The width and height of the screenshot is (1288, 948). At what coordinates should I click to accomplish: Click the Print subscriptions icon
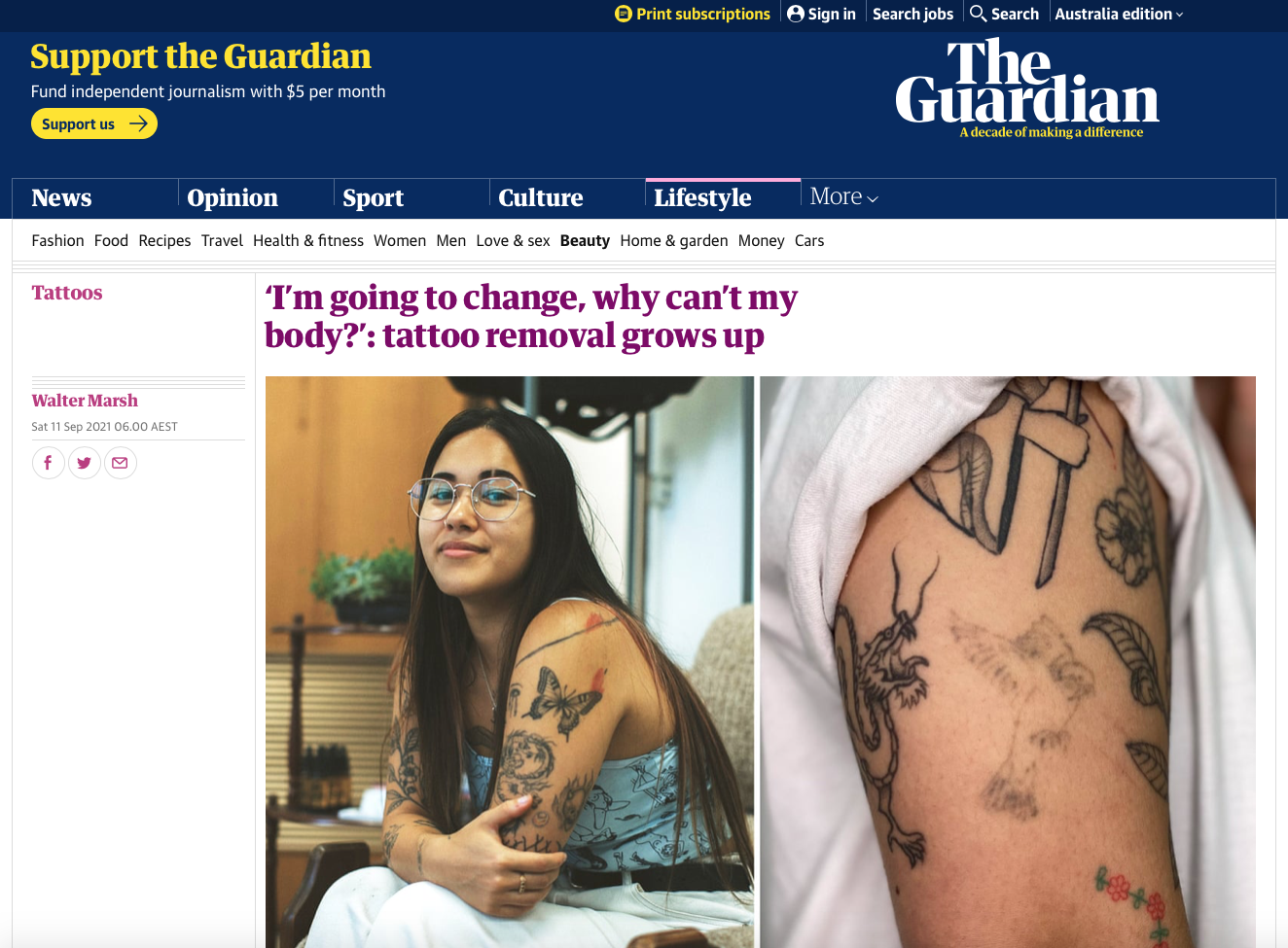tap(624, 14)
